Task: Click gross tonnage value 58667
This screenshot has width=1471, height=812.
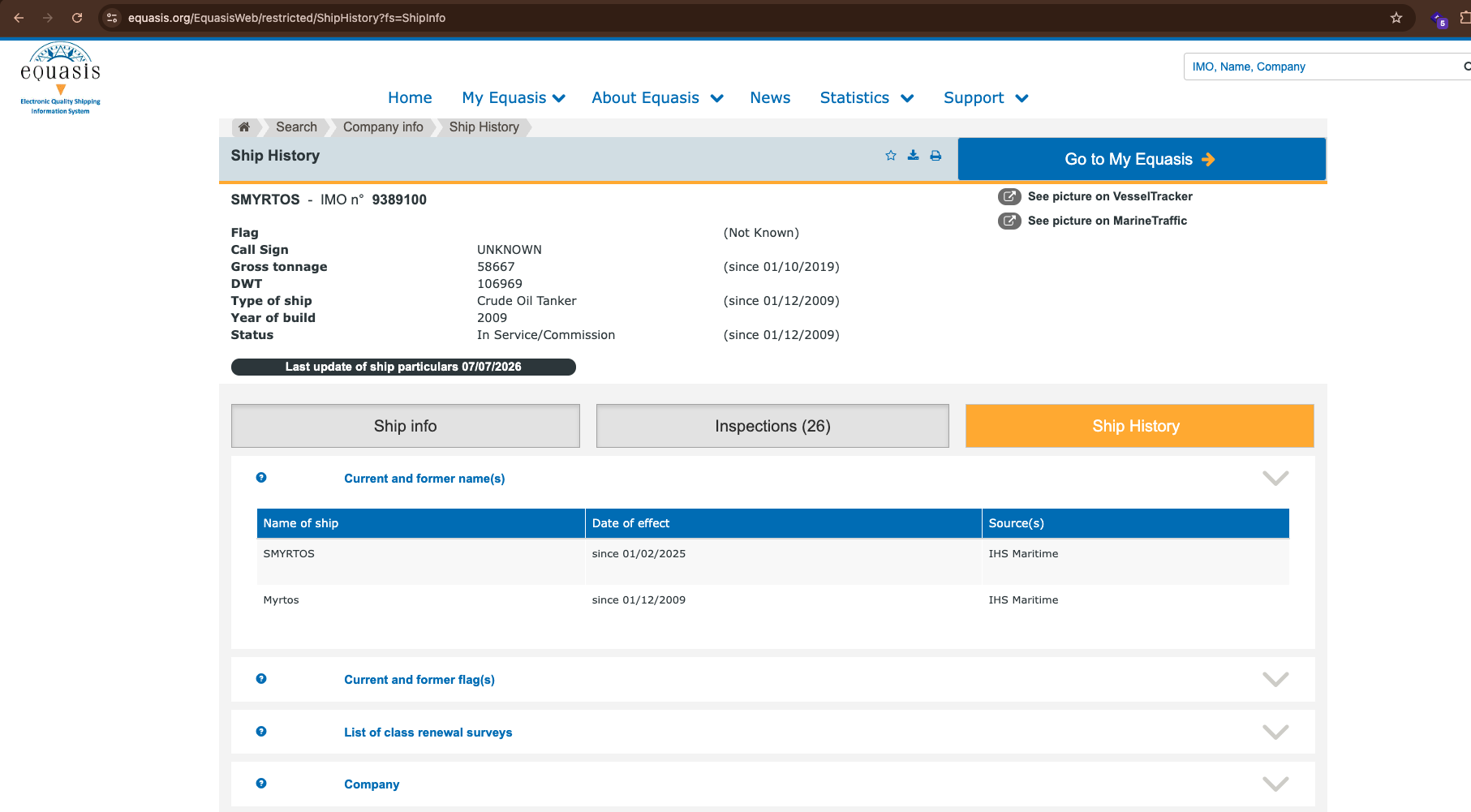Action: [496, 267]
